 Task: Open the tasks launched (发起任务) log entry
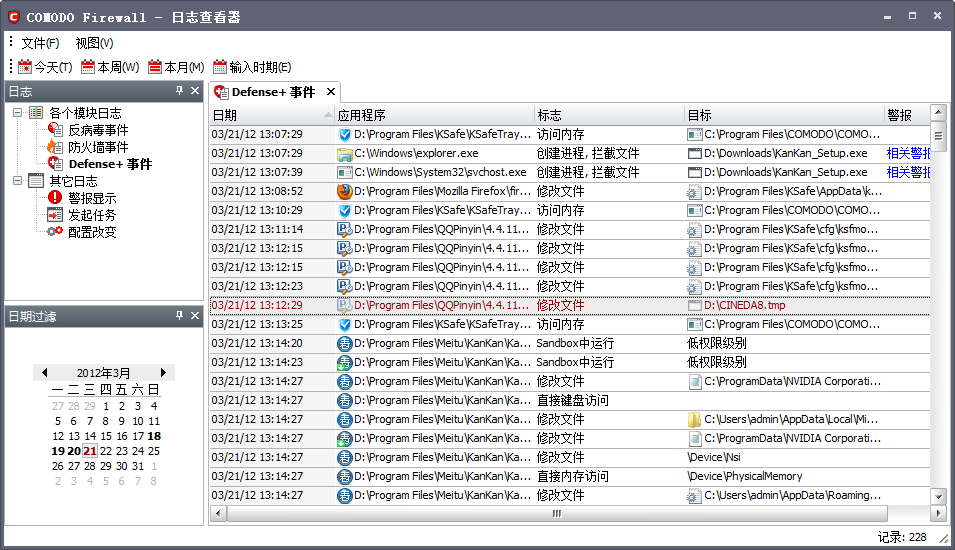click(91, 215)
